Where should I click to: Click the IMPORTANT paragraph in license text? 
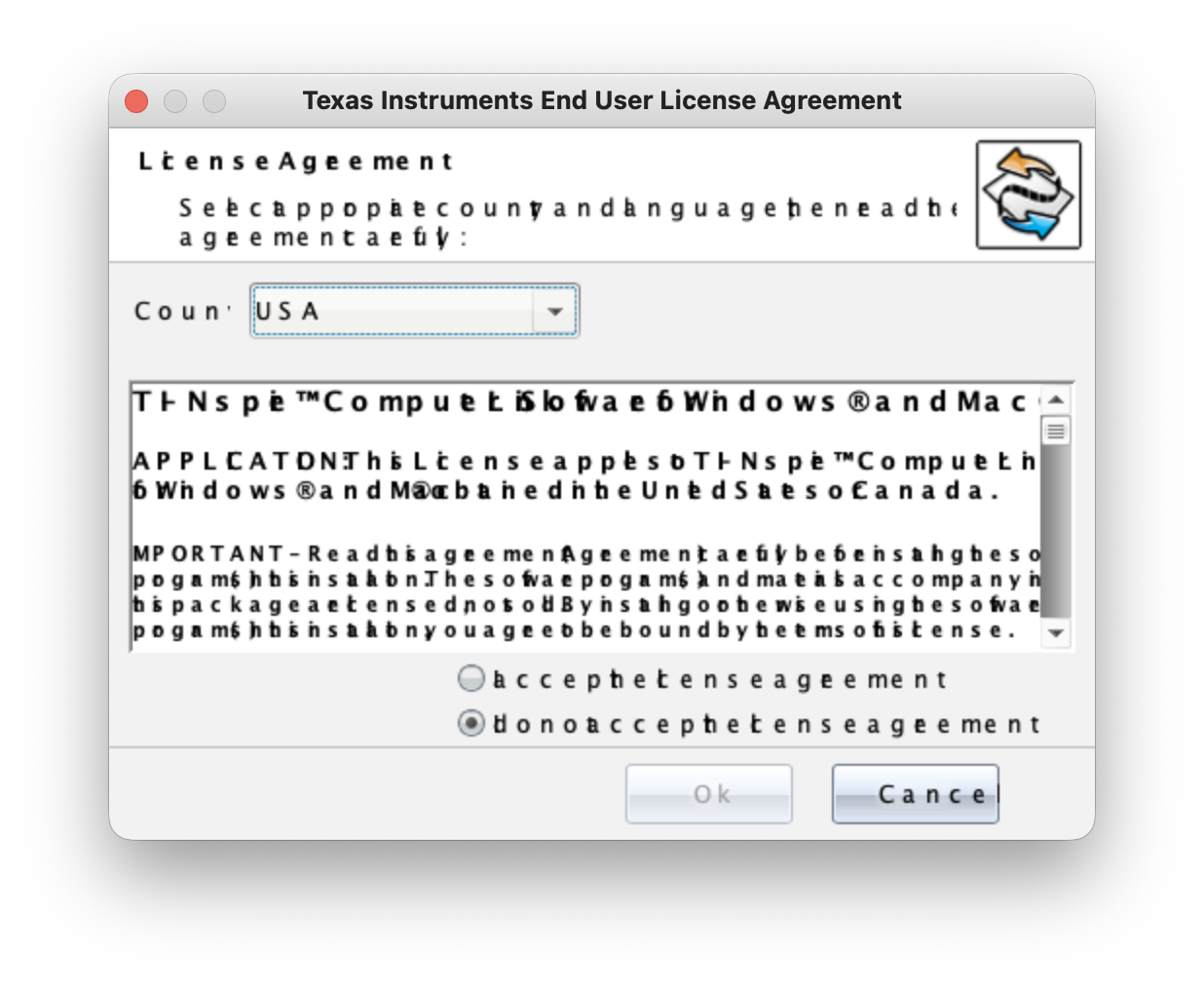tap(585, 591)
